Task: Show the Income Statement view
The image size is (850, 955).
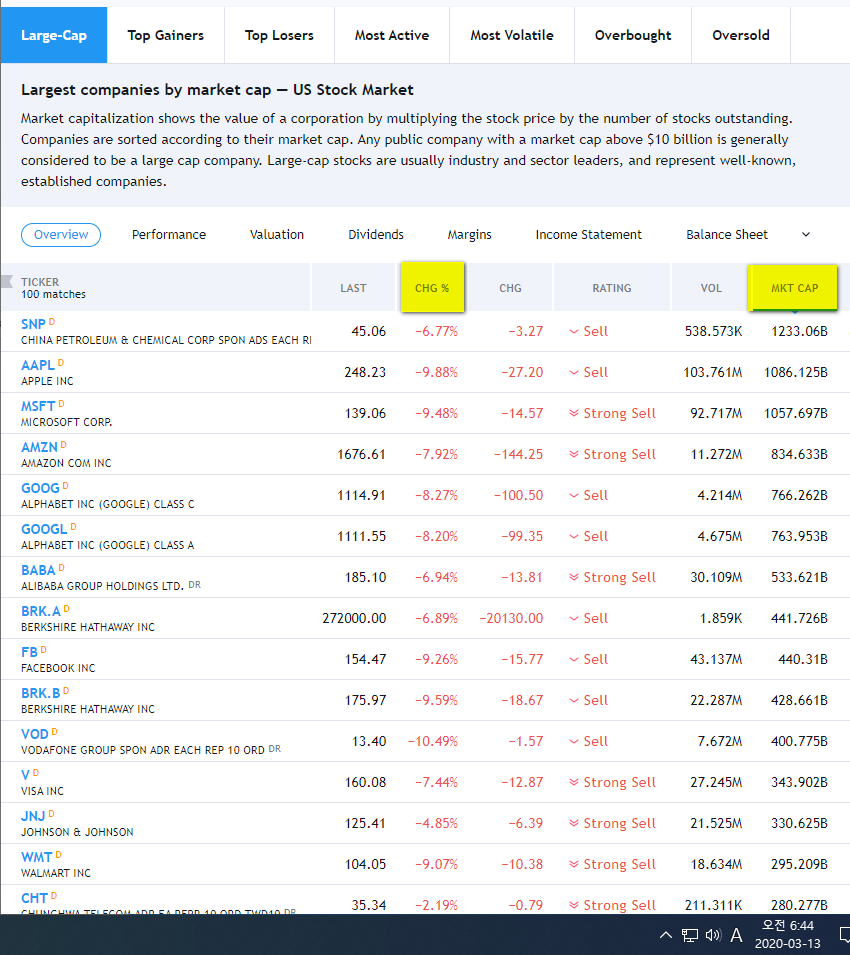Action: (x=588, y=235)
